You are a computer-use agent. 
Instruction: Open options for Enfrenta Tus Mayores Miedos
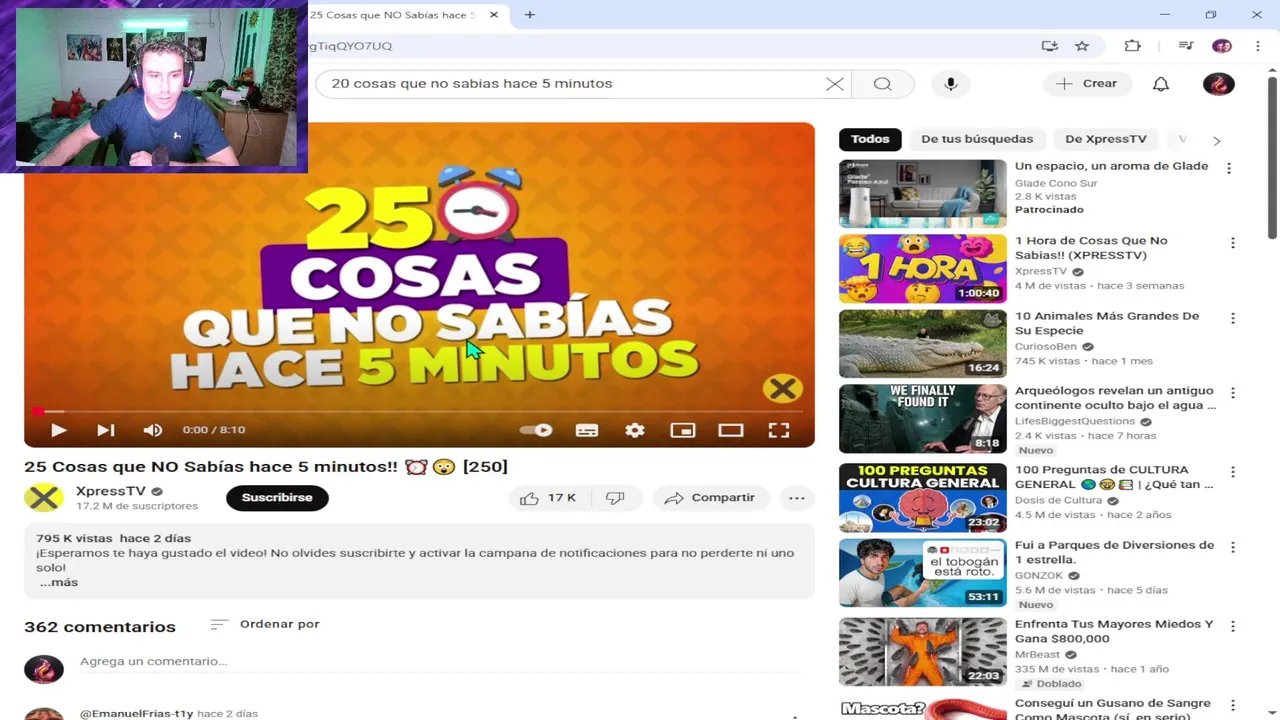tap(1233, 626)
